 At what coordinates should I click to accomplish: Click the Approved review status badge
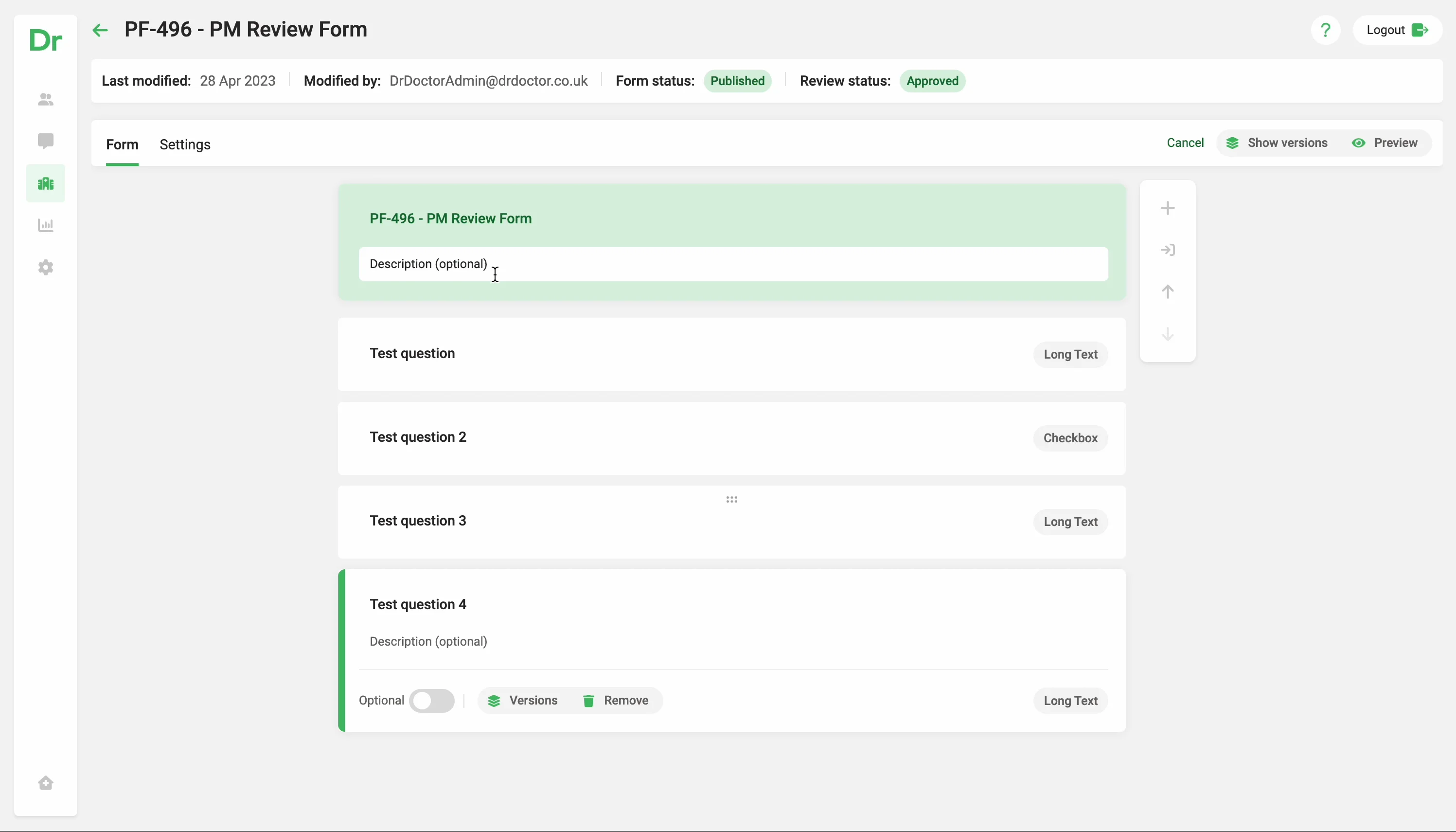point(932,81)
